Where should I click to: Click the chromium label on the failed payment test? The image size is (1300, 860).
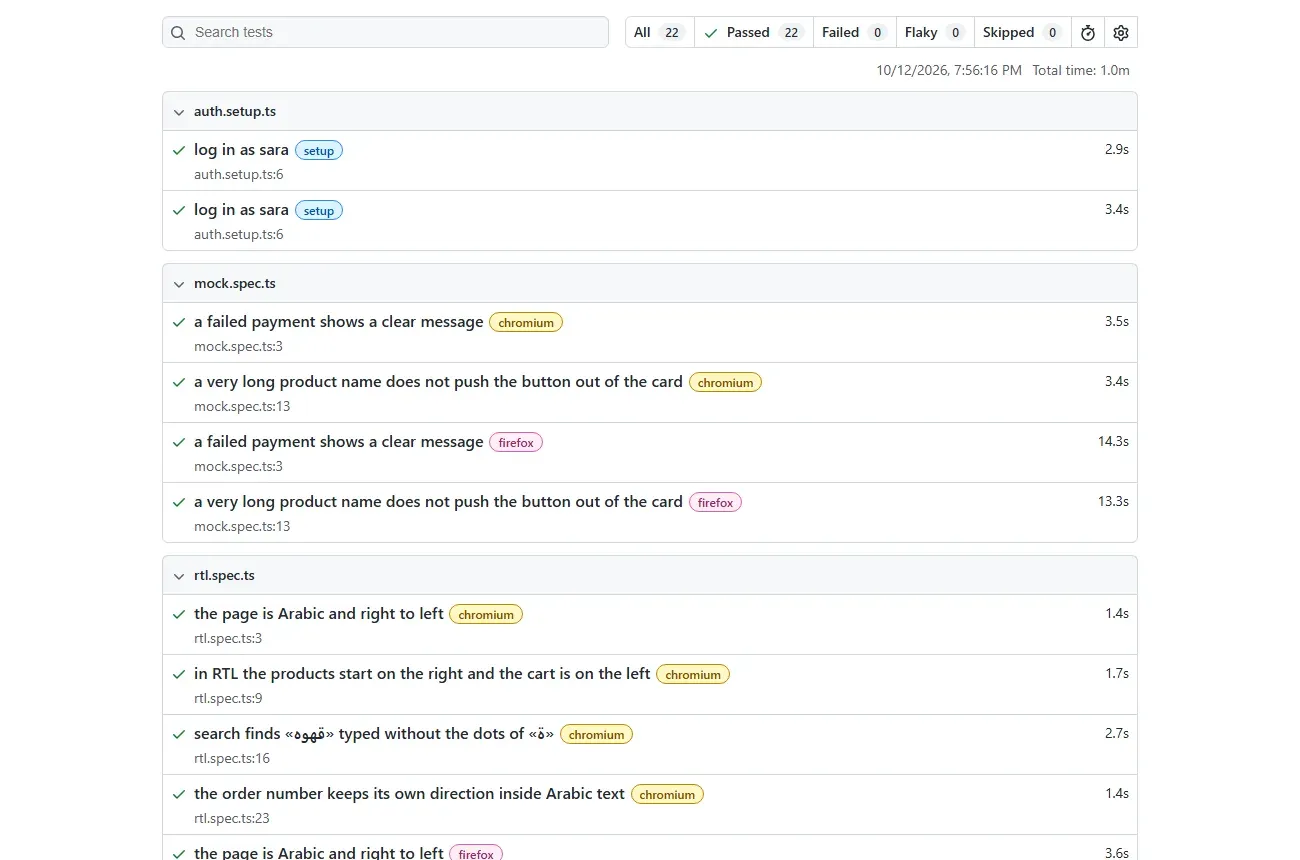(x=526, y=323)
